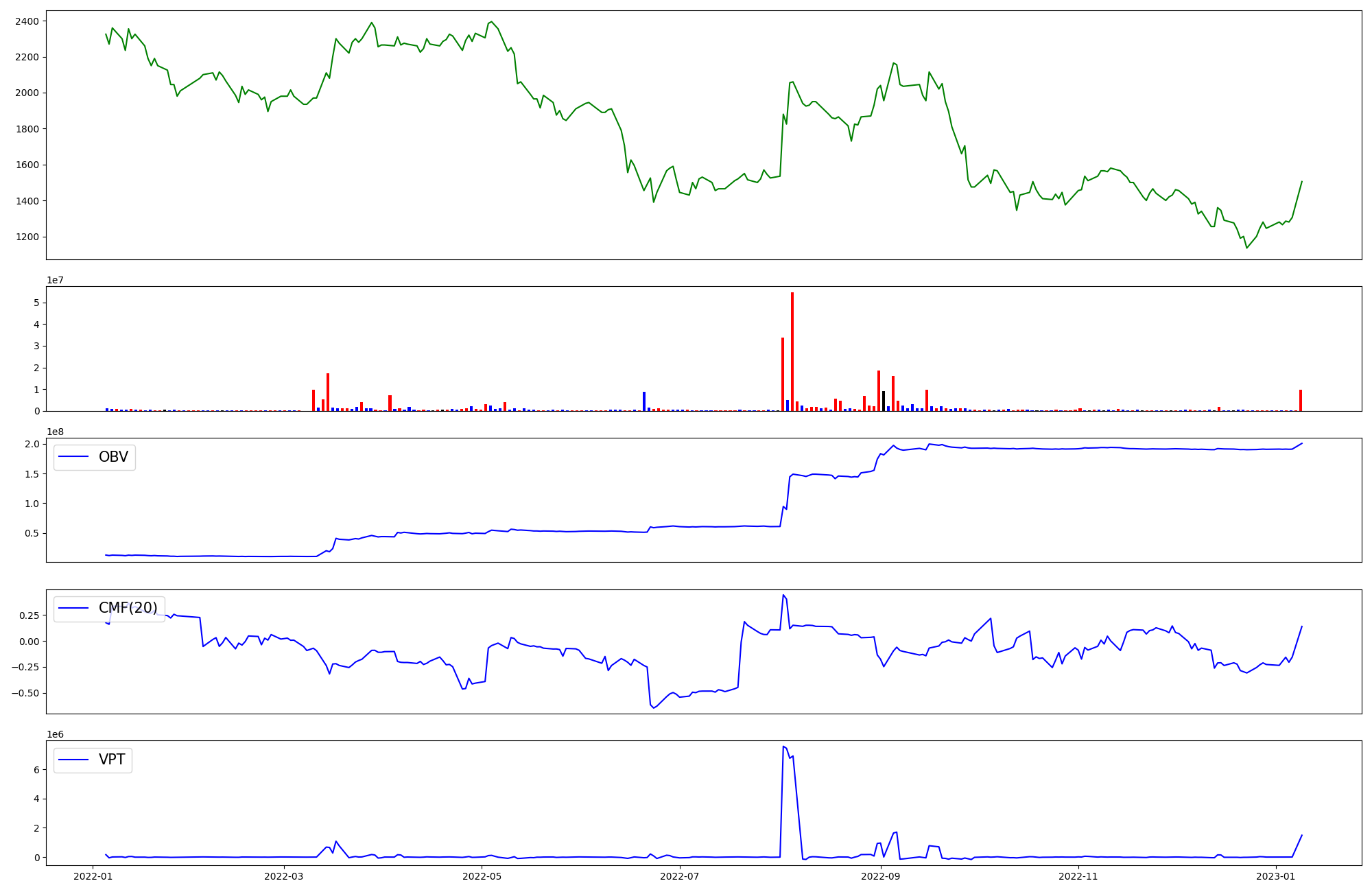Click the CMF peak in early August
The height and width of the screenshot is (892, 1372).
pyautogui.click(x=783, y=595)
